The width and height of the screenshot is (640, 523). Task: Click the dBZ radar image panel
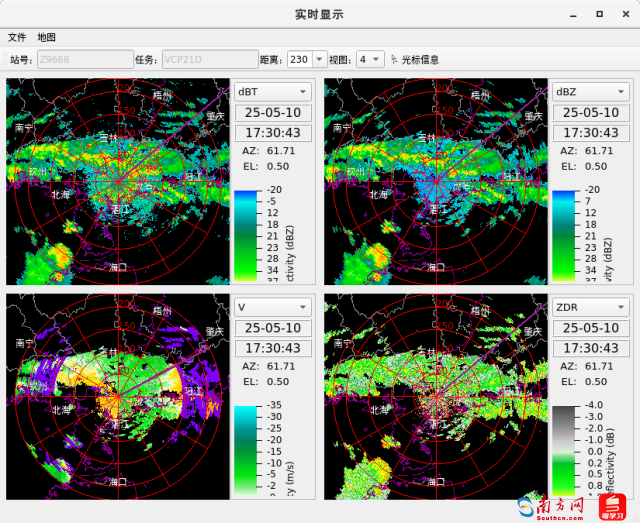click(x=436, y=182)
